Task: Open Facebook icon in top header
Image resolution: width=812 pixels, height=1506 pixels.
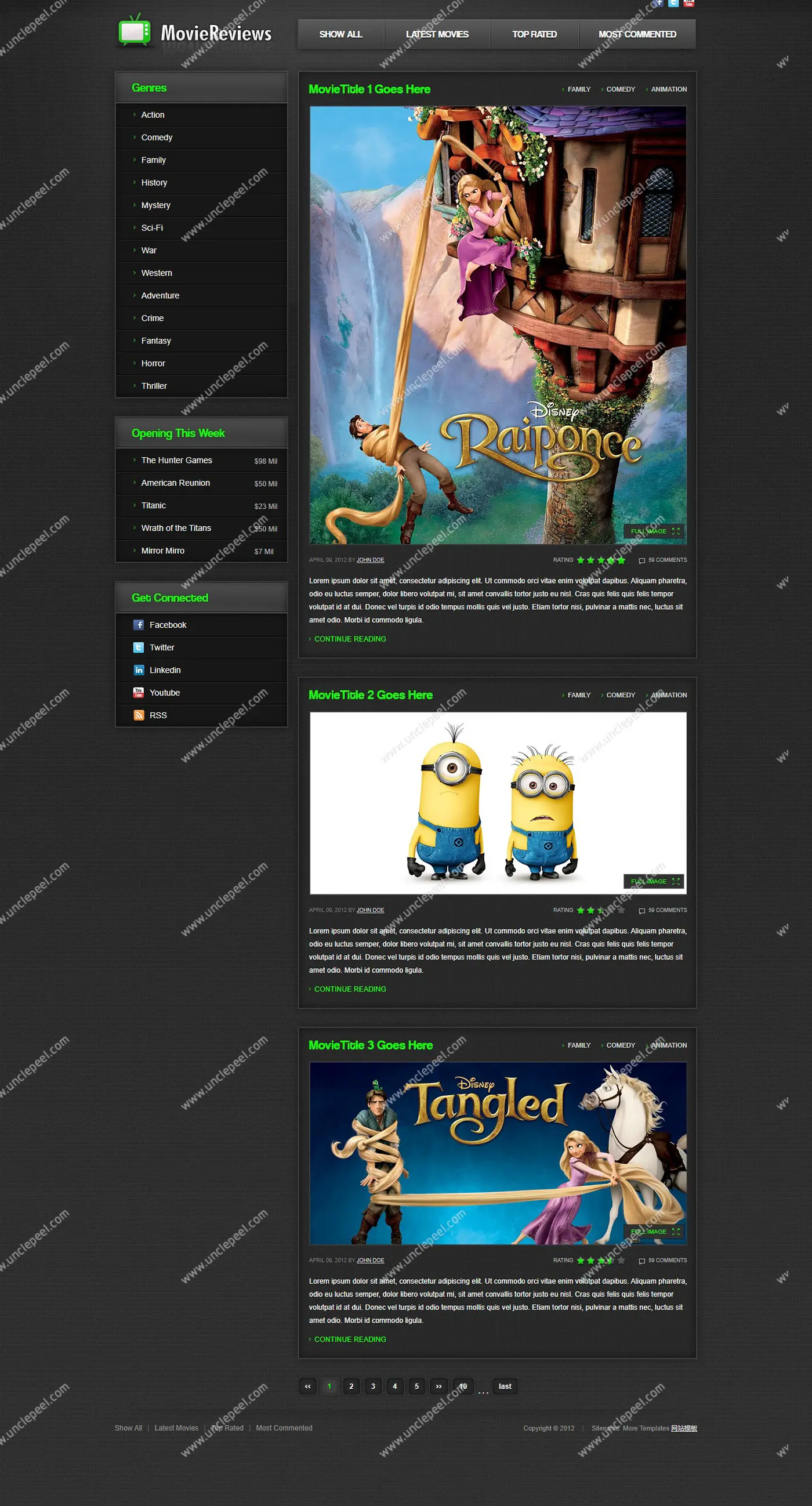Action: tap(658, 3)
